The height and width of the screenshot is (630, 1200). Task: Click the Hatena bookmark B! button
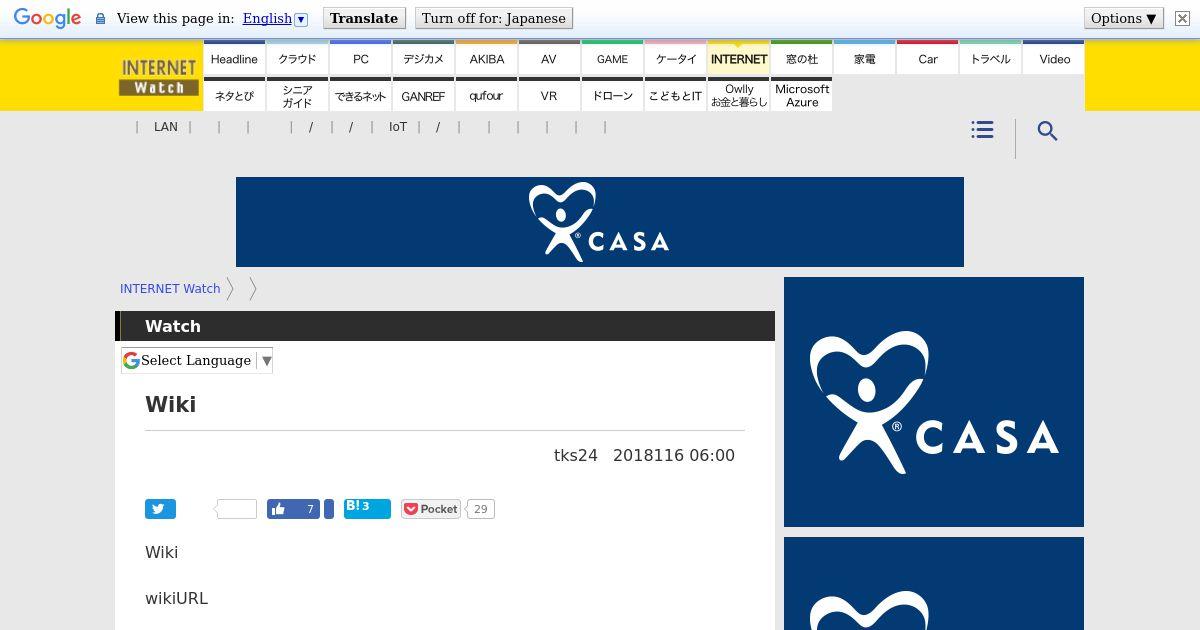[367, 508]
